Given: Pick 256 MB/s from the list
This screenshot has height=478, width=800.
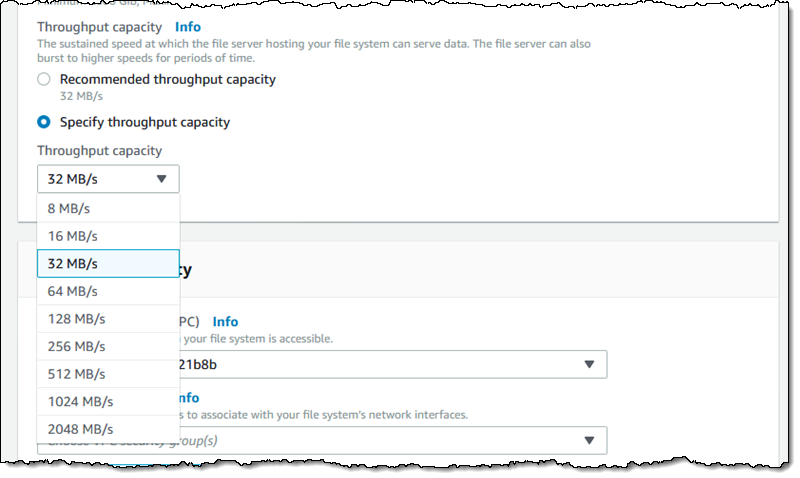Looking at the screenshot, I should [108, 346].
